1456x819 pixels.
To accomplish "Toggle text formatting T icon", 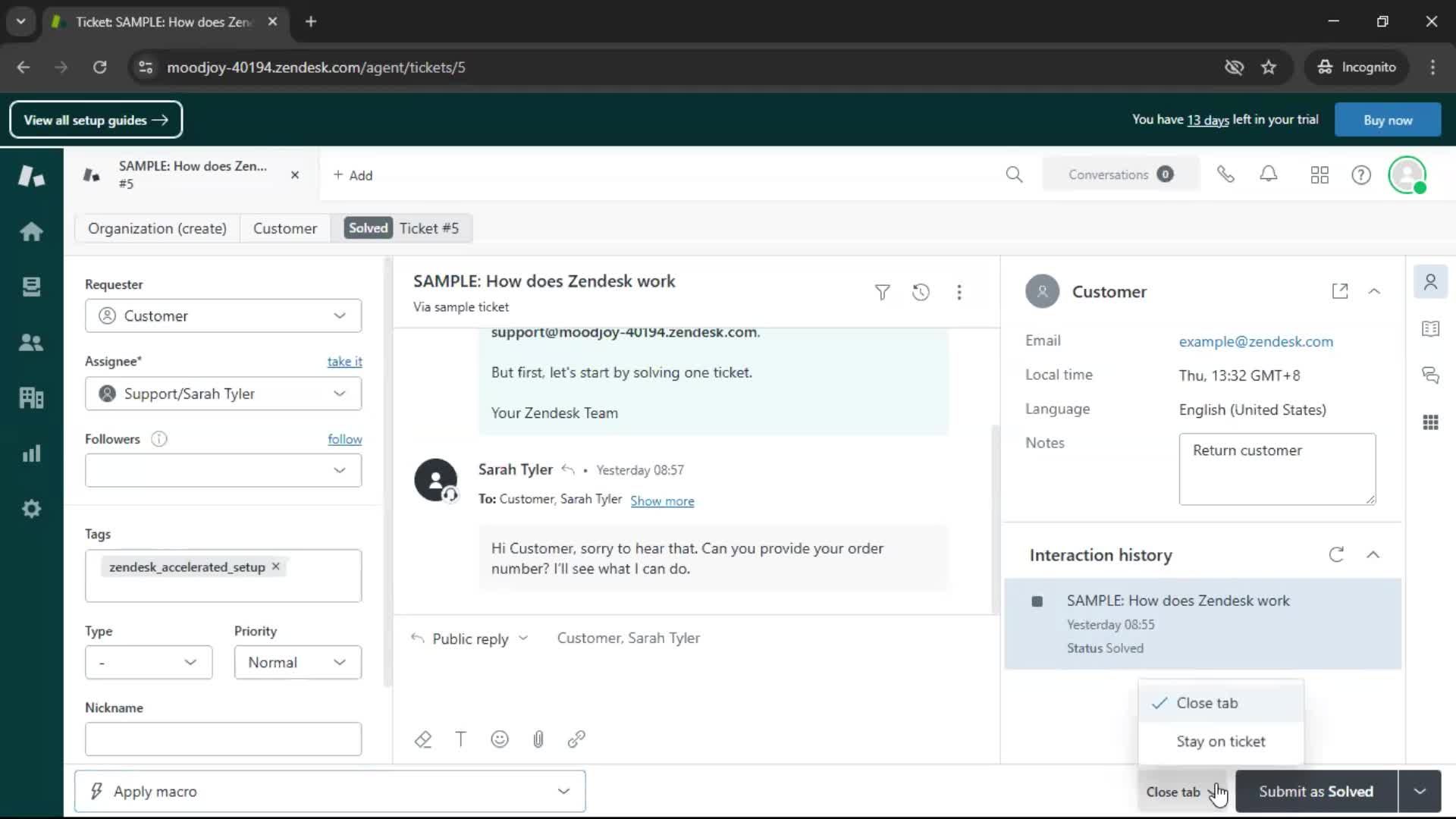I will point(461,739).
